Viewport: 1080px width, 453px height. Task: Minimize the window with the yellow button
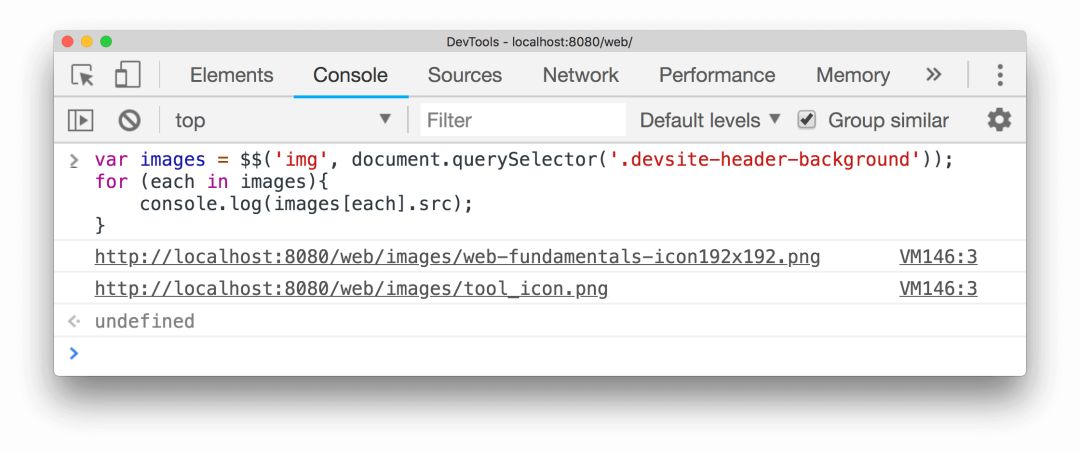click(x=87, y=41)
